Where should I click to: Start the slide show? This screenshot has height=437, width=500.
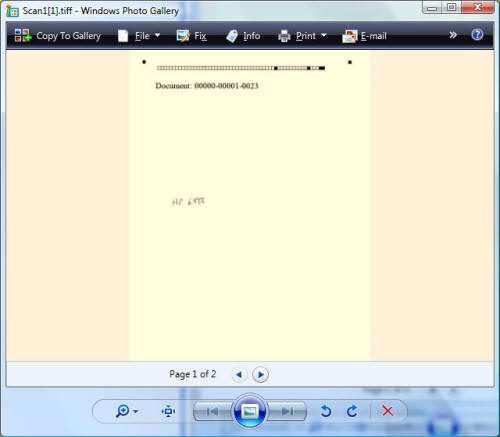tap(250, 411)
